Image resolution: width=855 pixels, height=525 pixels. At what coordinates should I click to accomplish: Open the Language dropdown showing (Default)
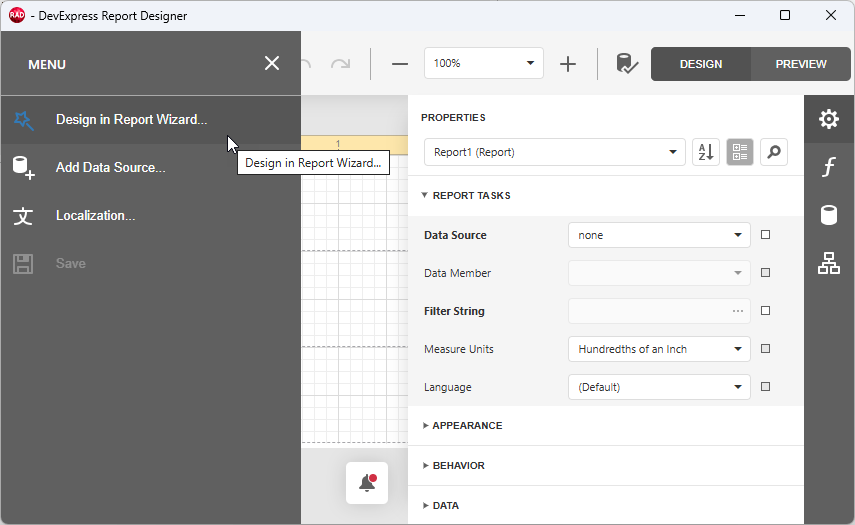659,387
